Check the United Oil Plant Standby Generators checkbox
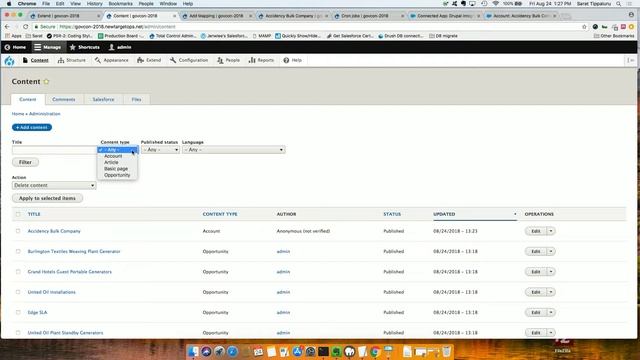This screenshot has width=640, height=360. 18,333
